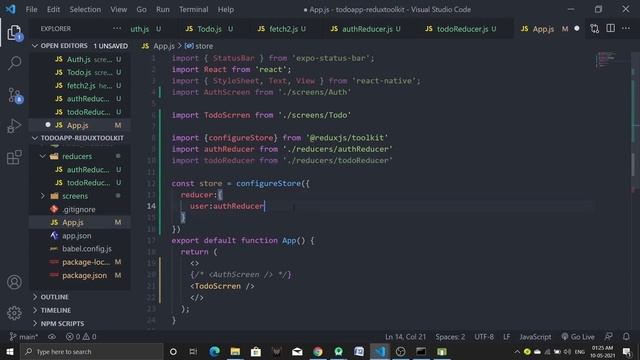Show hidden system tray icons chevron
640x360 pixels.
point(517,351)
